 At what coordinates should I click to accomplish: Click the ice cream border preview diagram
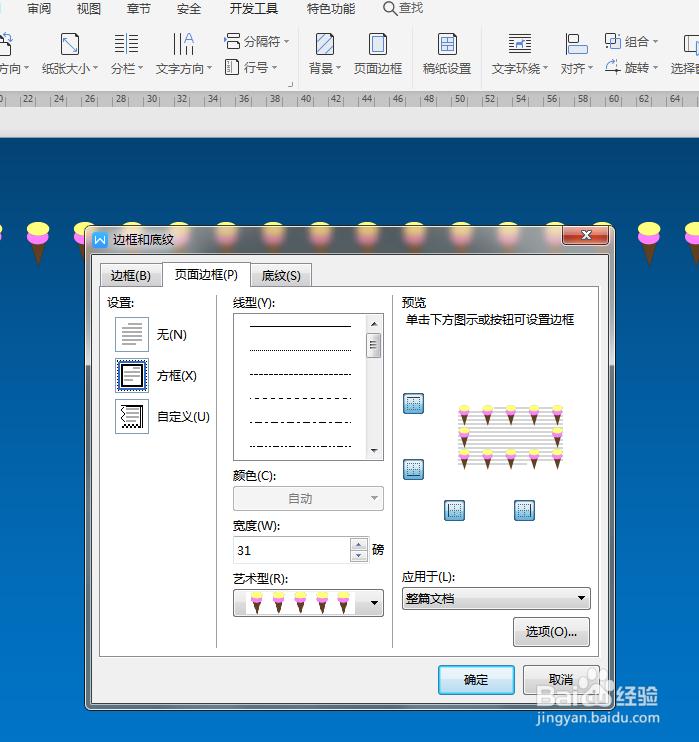coord(511,436)
